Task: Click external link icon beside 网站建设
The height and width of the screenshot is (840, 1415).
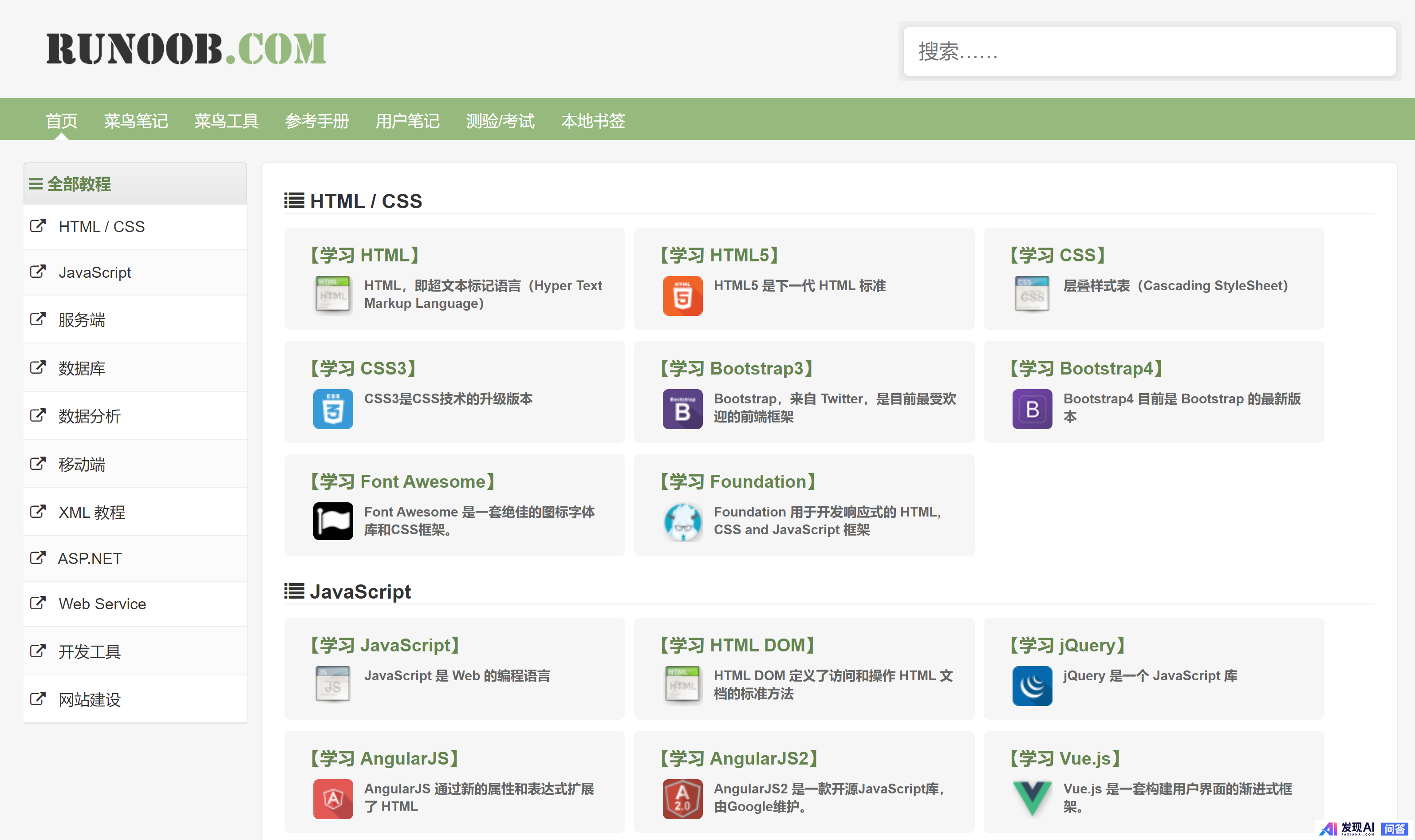Action: click(x=37, y=699)
